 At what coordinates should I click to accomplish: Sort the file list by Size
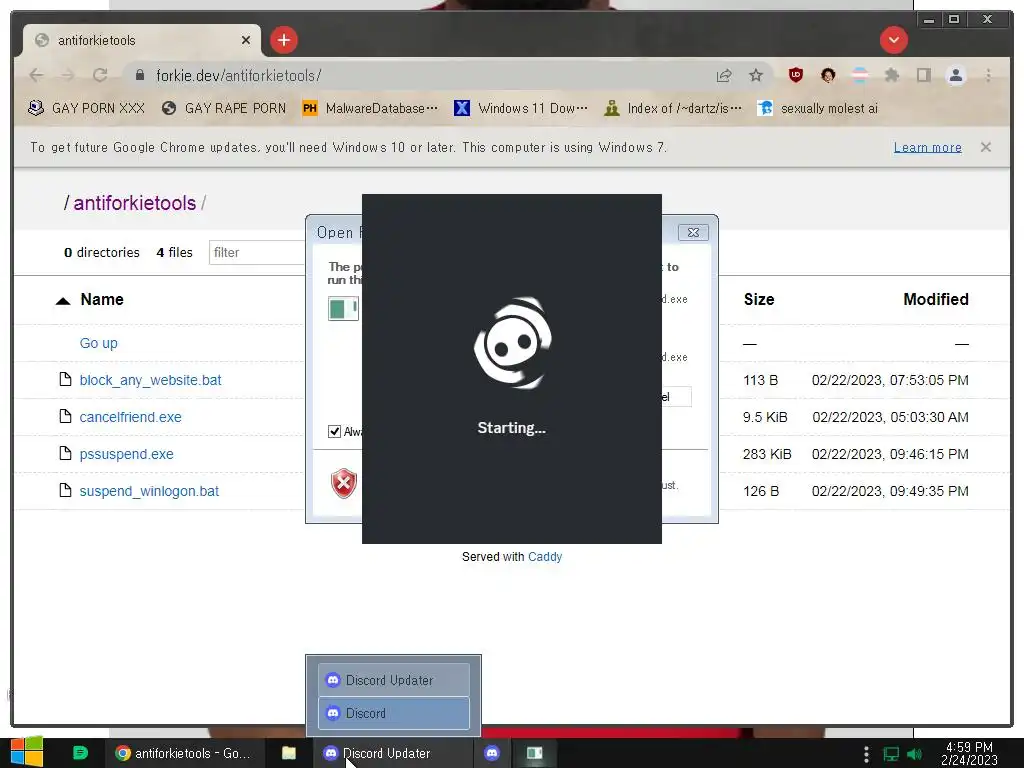point(759,299)
